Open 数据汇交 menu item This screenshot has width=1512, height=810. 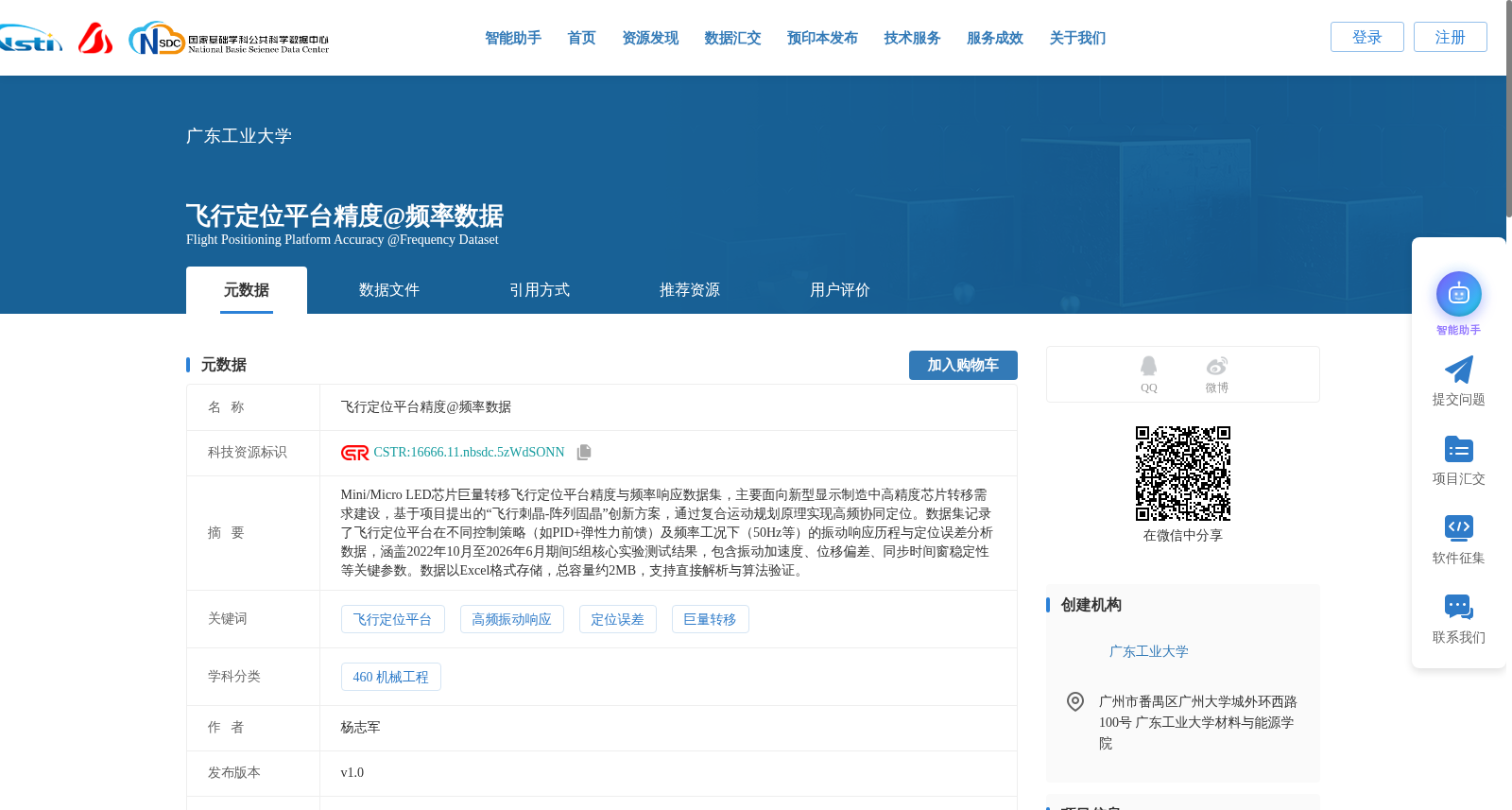tap(732, 38)
